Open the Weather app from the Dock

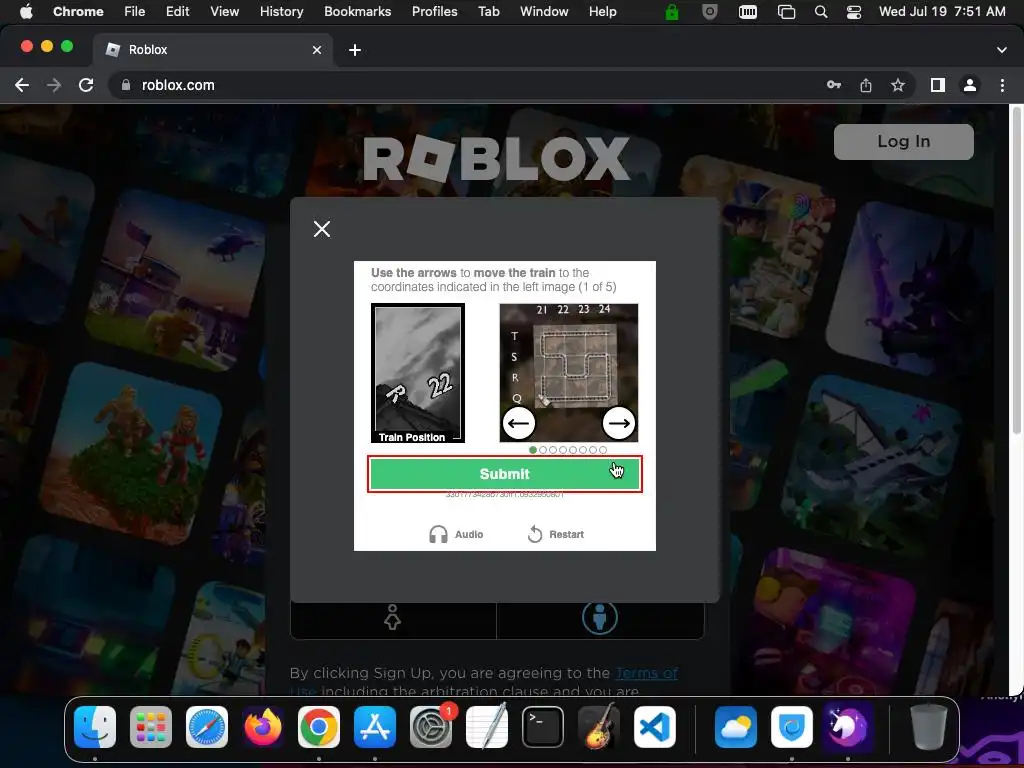click(x=735, y=727)
